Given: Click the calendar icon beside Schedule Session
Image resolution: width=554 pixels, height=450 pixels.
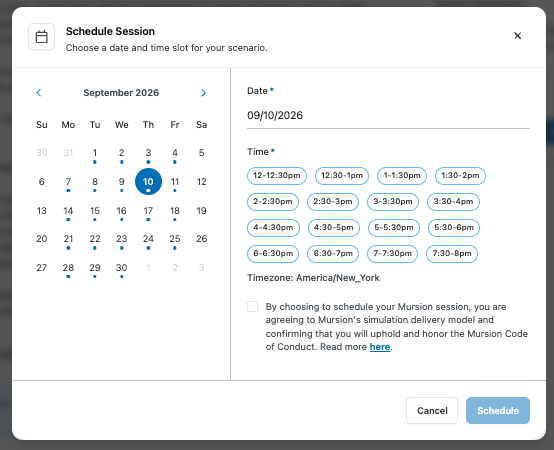Looking at the screenshot, I should pyautogui.click(x=41, y=36).
